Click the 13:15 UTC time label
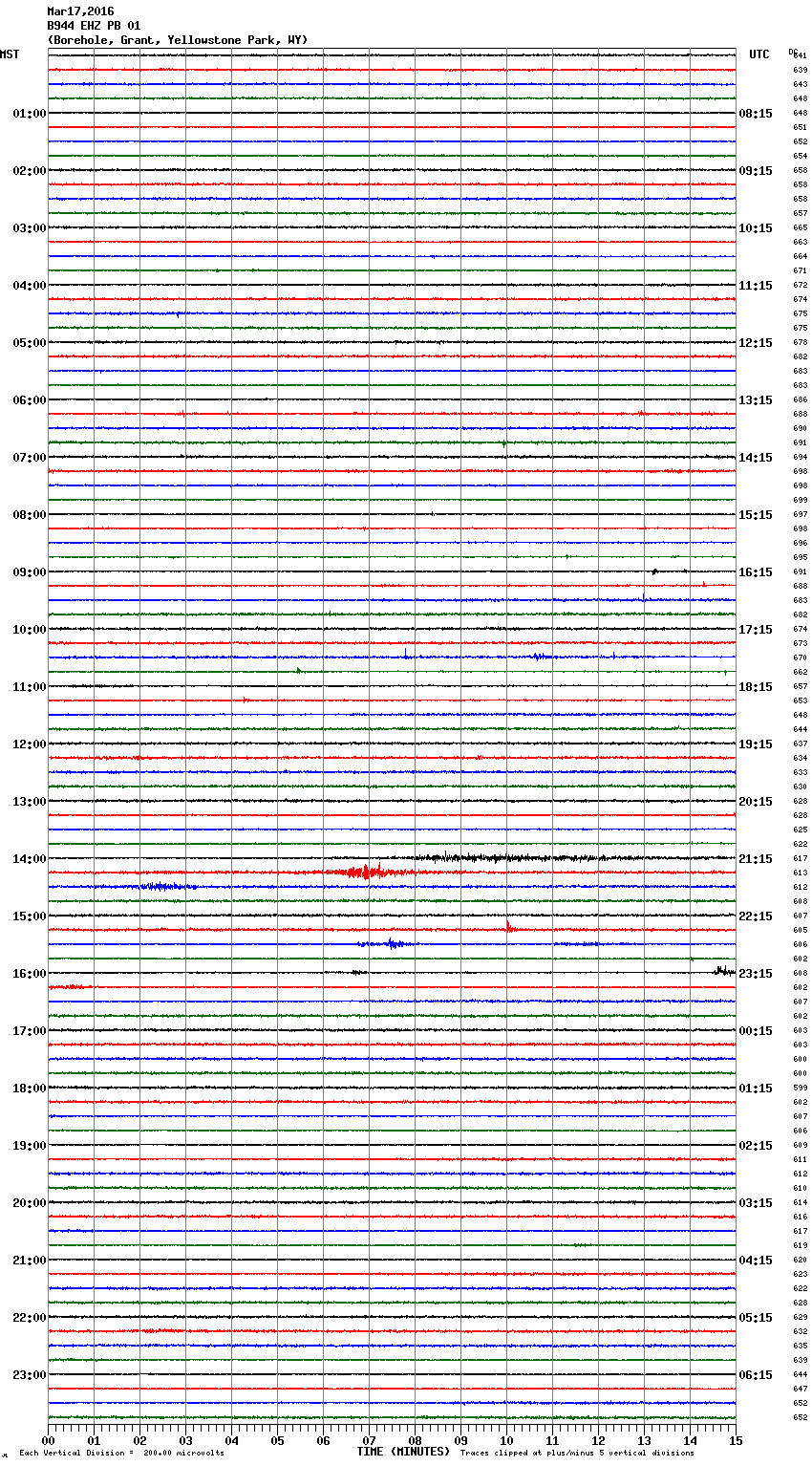The width and height of the screenshot is (812, 1466). 756,400
